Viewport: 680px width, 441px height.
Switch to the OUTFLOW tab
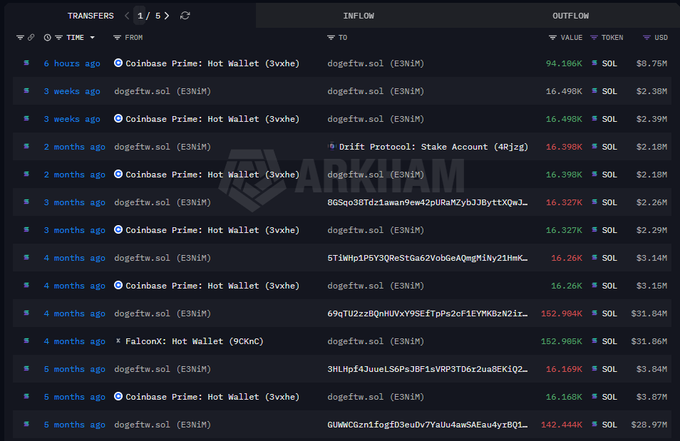(570, 16)
